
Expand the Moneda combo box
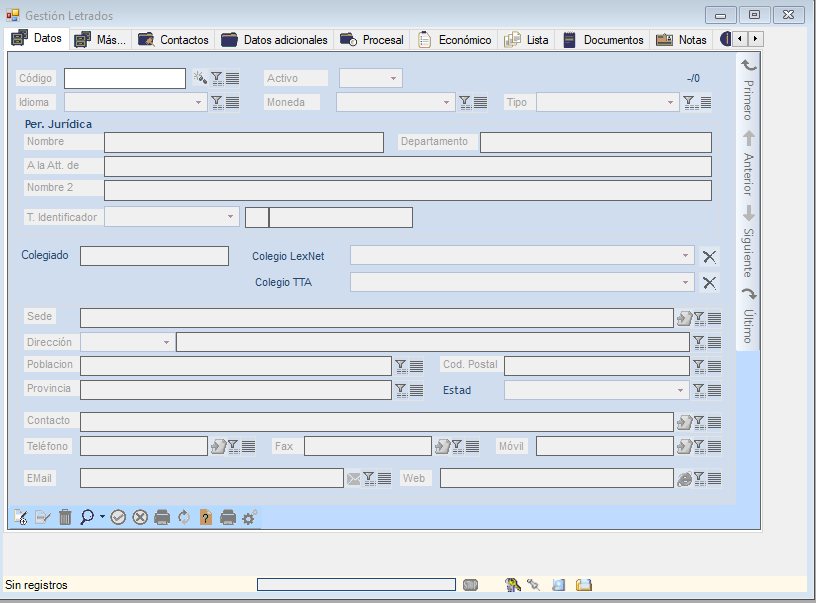[447, 102]
